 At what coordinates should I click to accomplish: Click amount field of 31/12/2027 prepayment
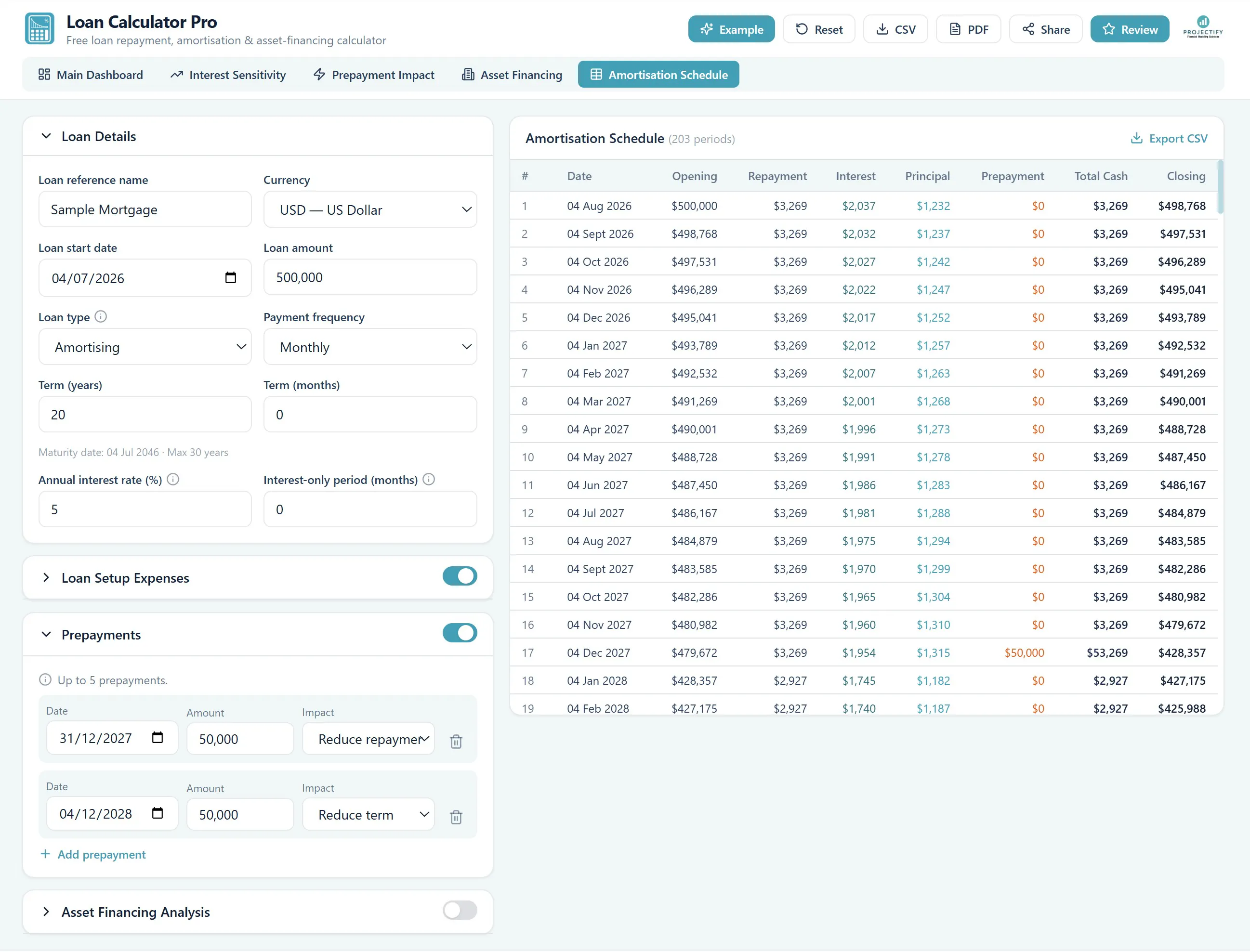240,738
